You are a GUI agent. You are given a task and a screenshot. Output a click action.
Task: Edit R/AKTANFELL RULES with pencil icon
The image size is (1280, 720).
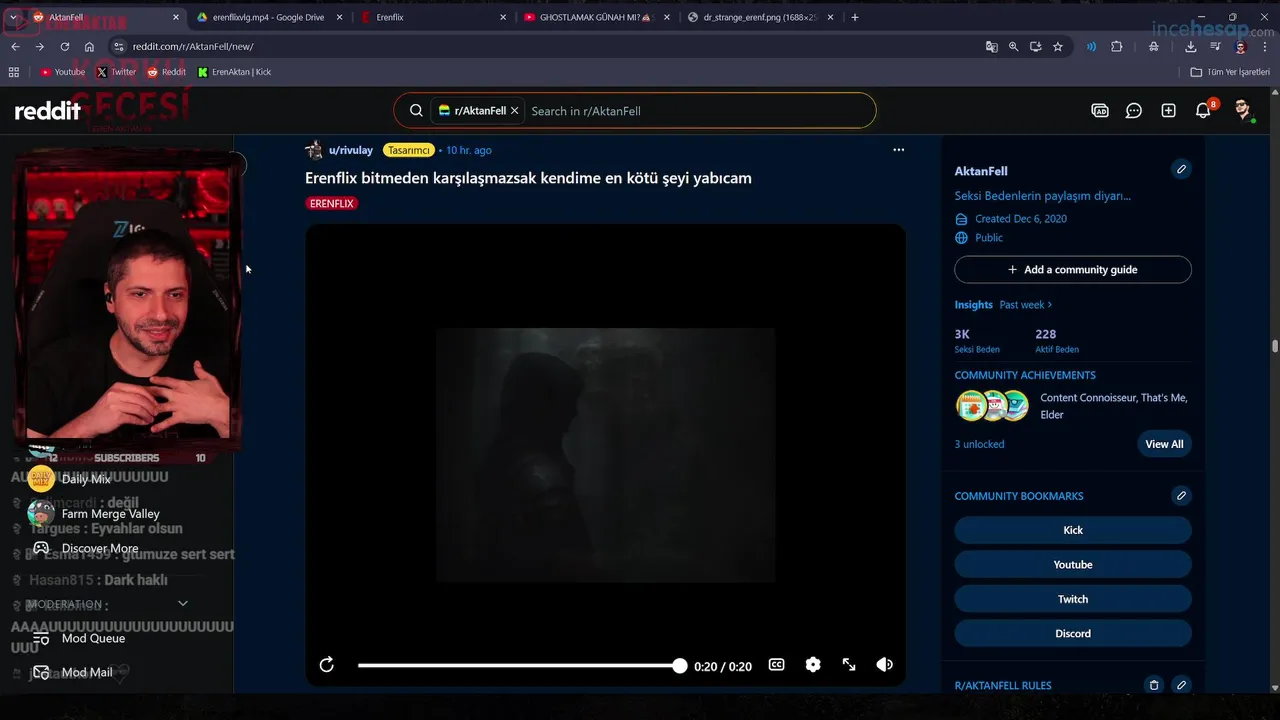pyautogui.click(x=1181, y=686)
